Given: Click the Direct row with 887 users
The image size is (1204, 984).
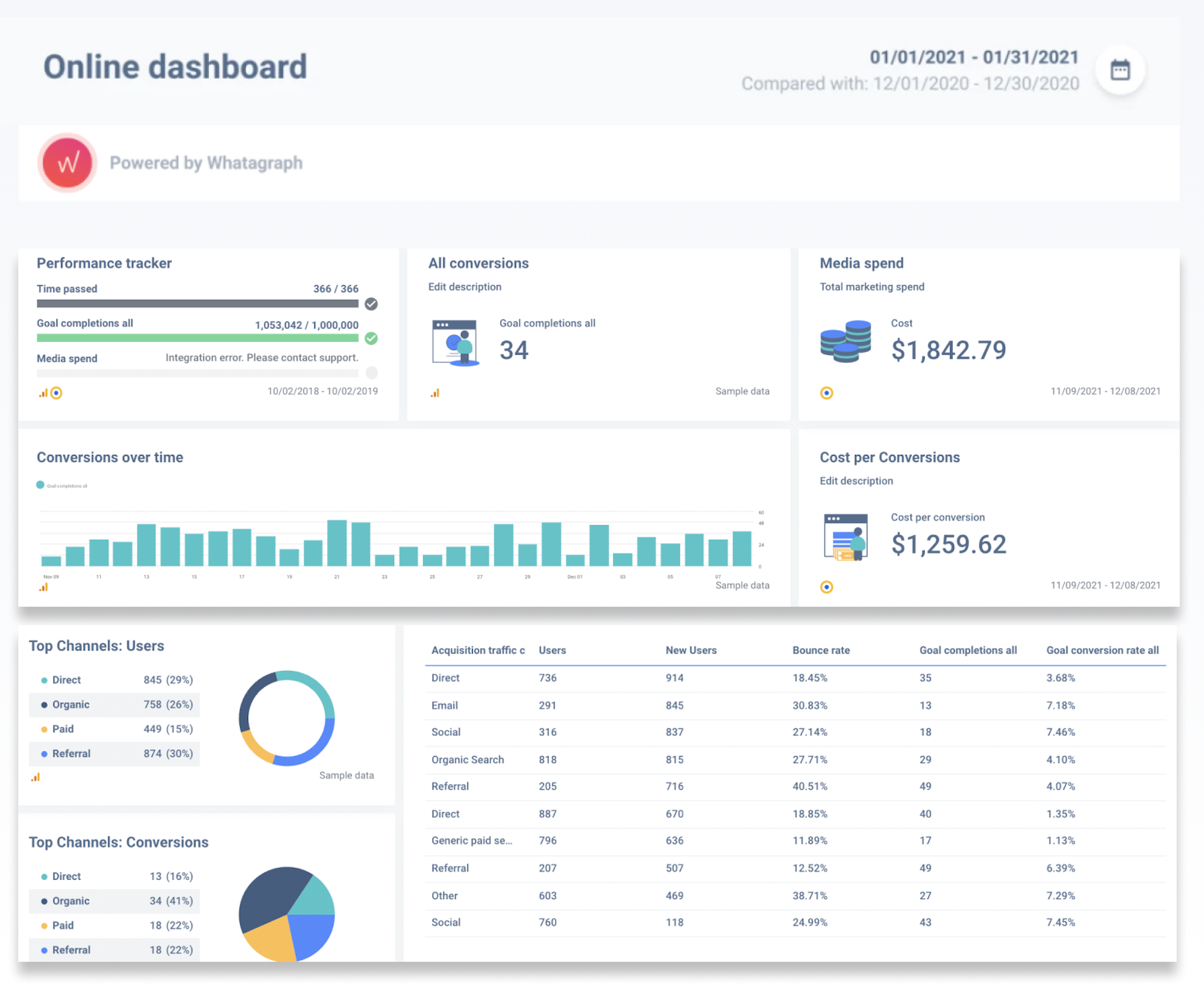Looking at the screenshot, I should [795, 814].
